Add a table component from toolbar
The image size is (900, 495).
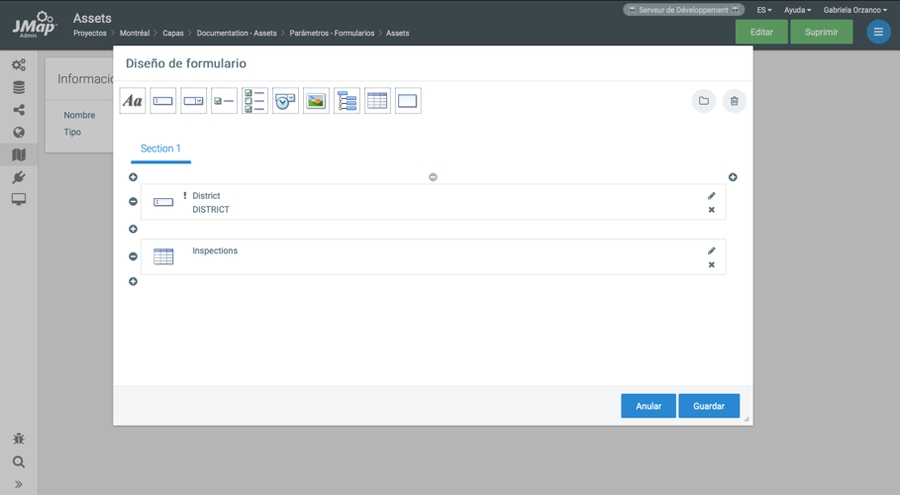(377, 101)
